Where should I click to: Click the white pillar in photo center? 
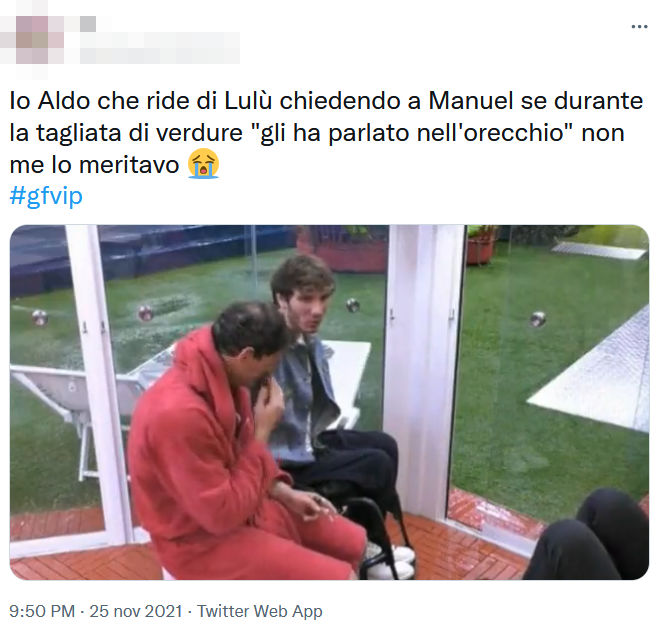coord(425,368)
